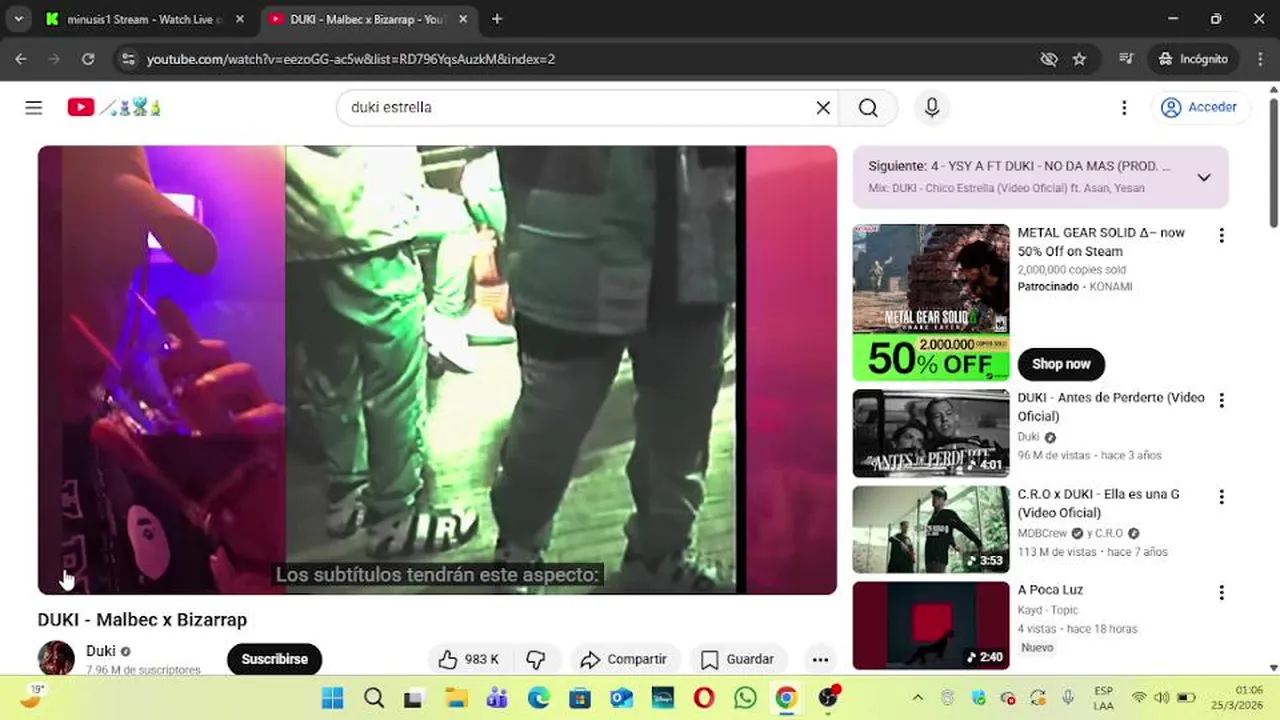Sign in with the Acceder button

click(x=1199, y=107)
